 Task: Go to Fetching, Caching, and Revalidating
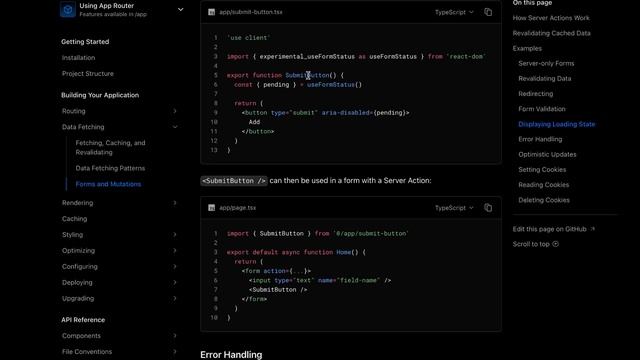click(x=110, y=147)
